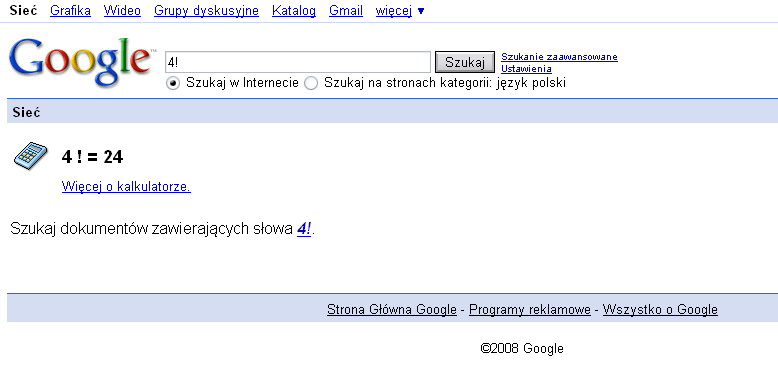Click the Szukaj button
The image size is (778, 374).
(x=464, y=62)
